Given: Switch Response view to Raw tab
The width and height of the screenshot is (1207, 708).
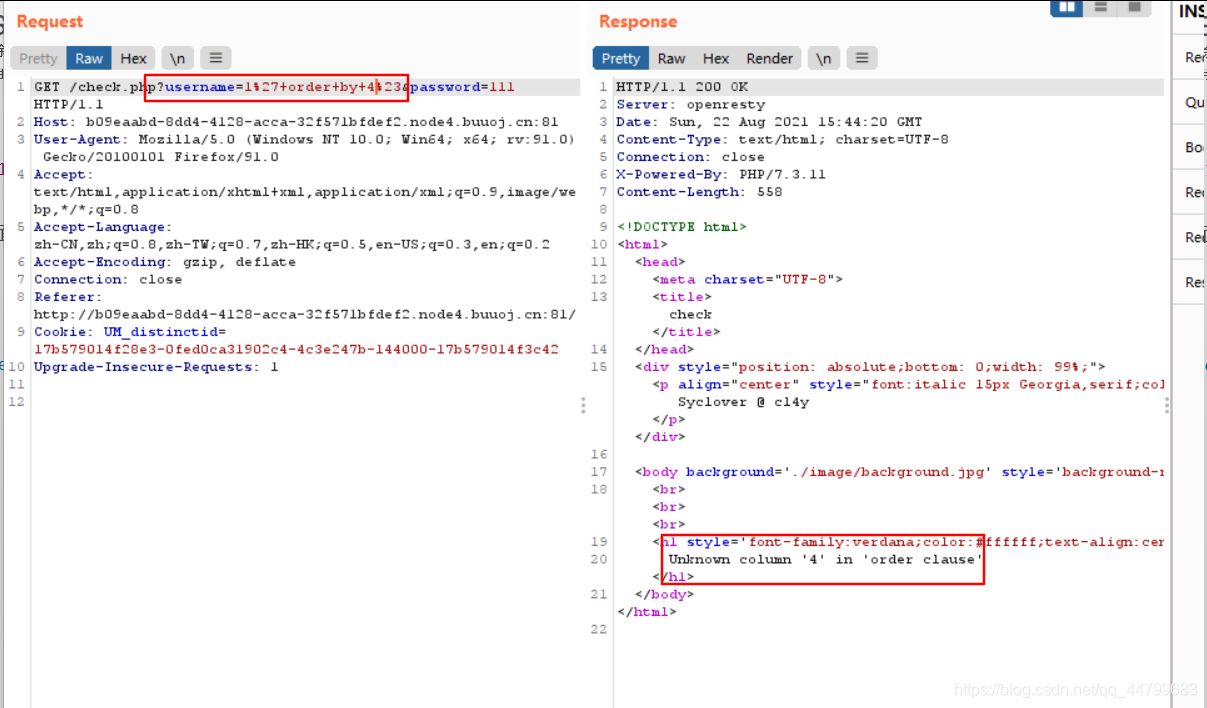Looking at the screenshot, I should coord(671,58).
